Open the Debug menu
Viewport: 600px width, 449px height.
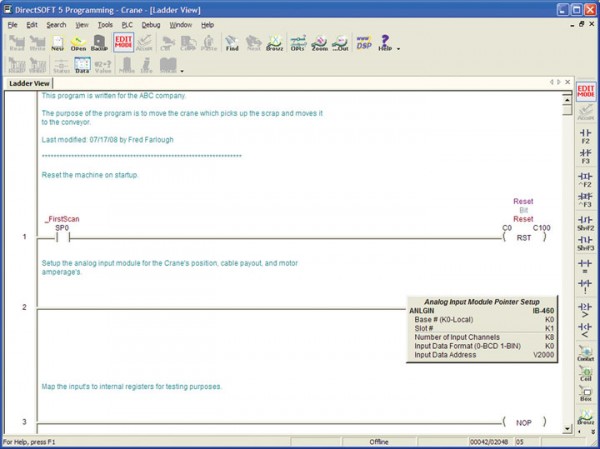(150, 24)
